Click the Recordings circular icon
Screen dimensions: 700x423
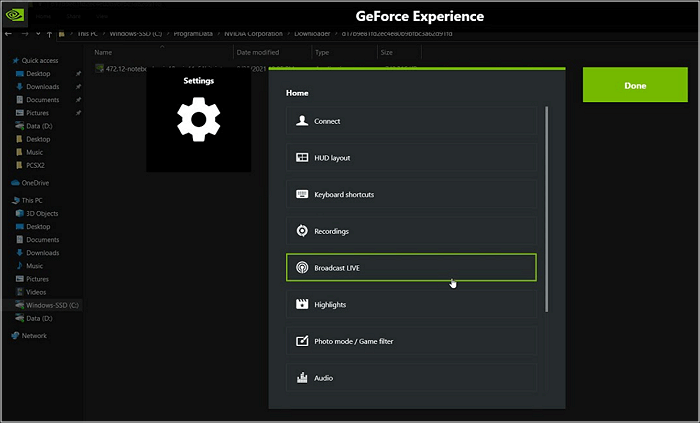click(x=302, y=231)
